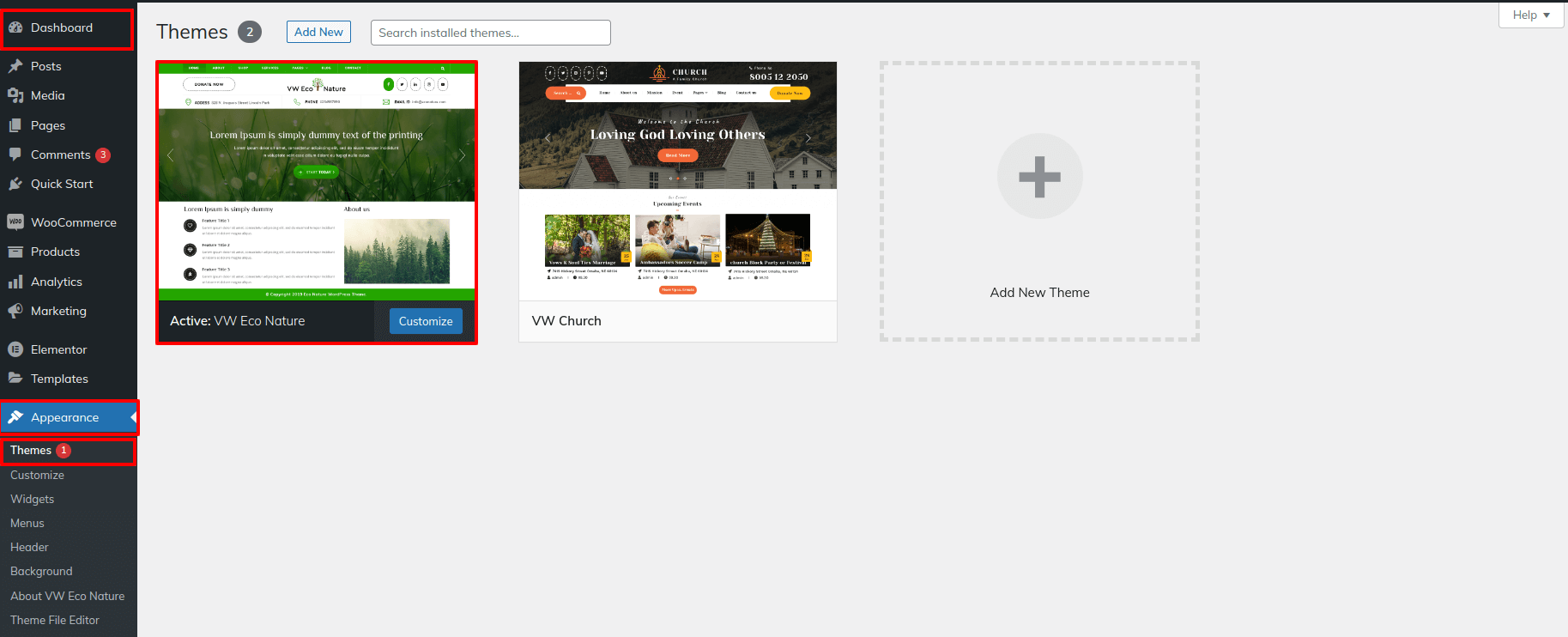Open Header submenu link
Viewport: 1568px width, 637px height.
click(x=29, y=547)
